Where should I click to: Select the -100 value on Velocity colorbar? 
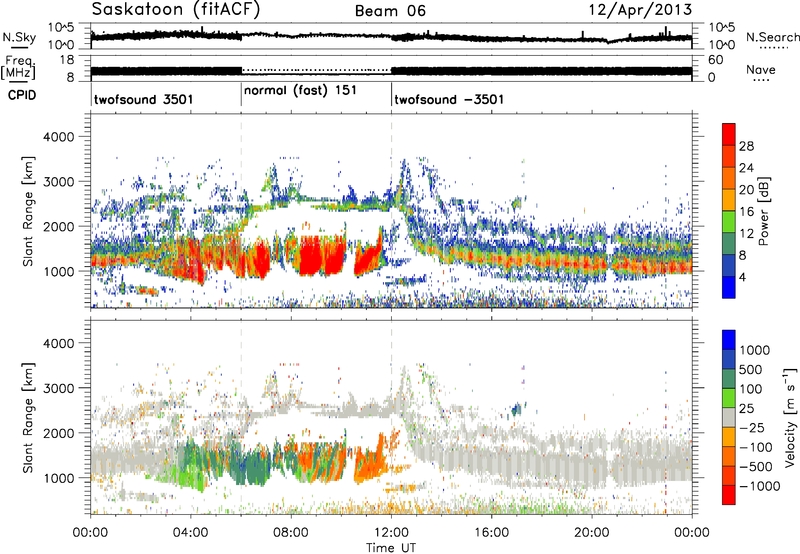756,447
